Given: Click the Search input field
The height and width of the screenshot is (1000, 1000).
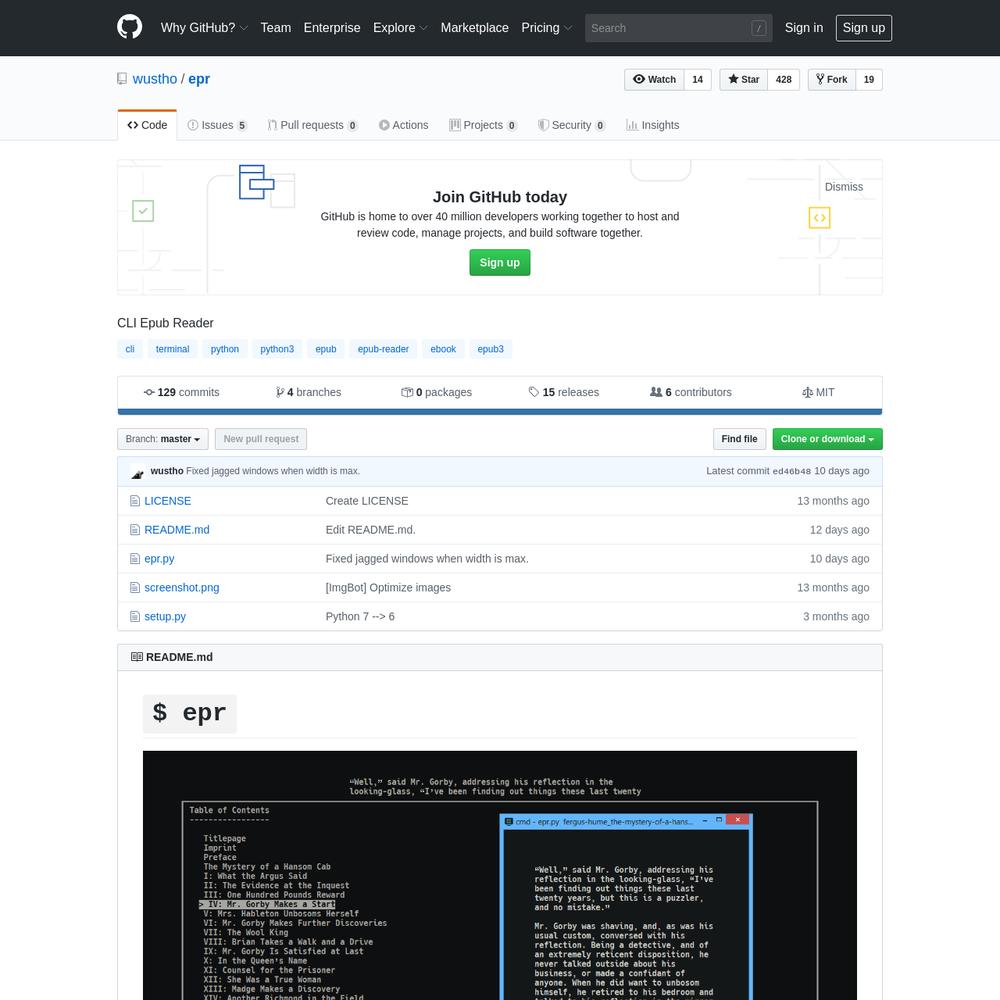Looking at the screenshot, I should pyautogui.click(x=679, y=28).
